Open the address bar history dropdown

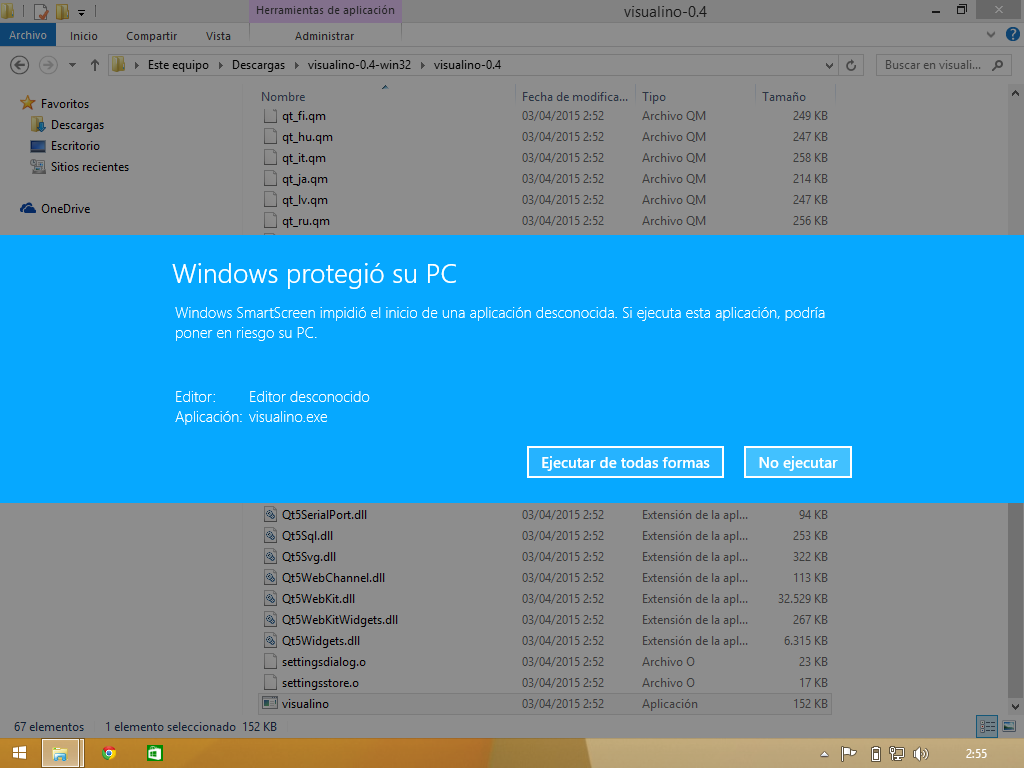(x=829, y=65)
